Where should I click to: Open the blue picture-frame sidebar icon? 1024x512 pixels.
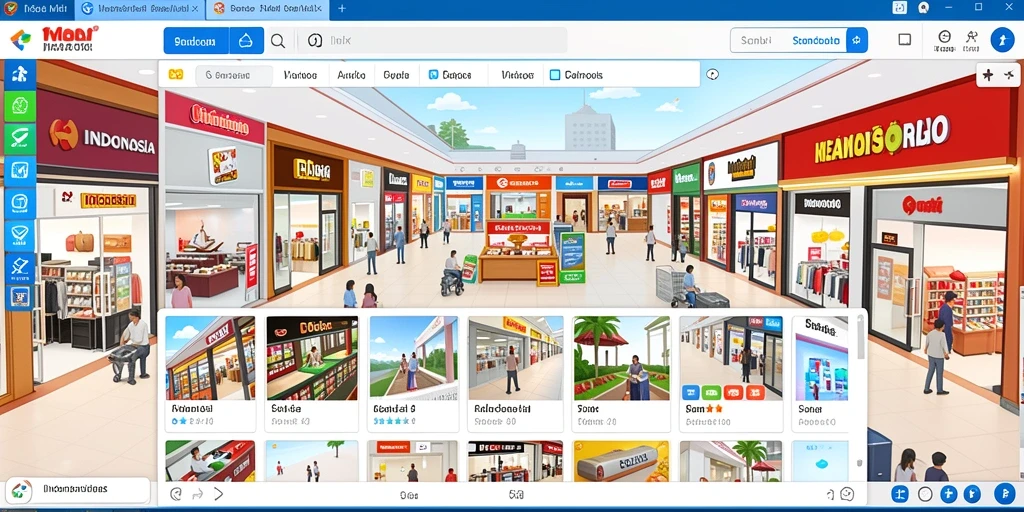[20, 170]
